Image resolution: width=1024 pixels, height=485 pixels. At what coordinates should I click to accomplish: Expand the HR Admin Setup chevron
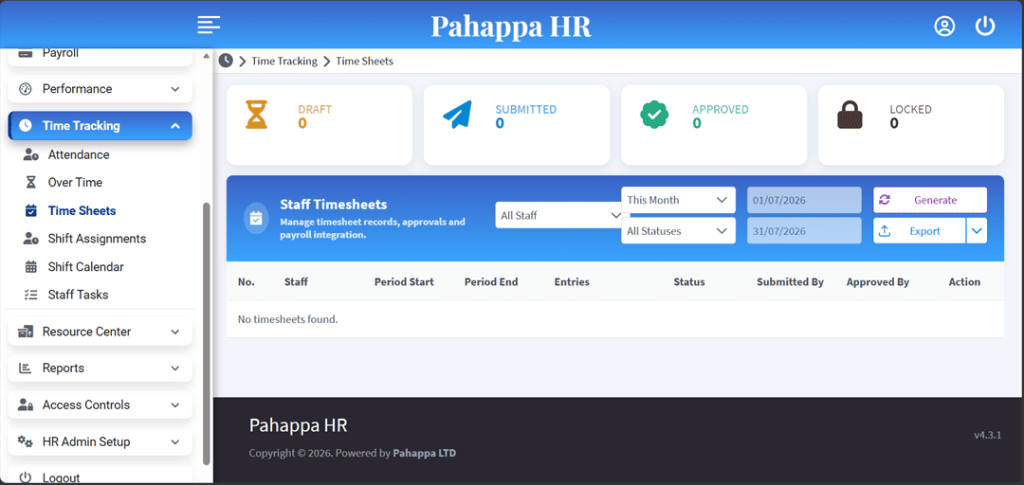175,441
